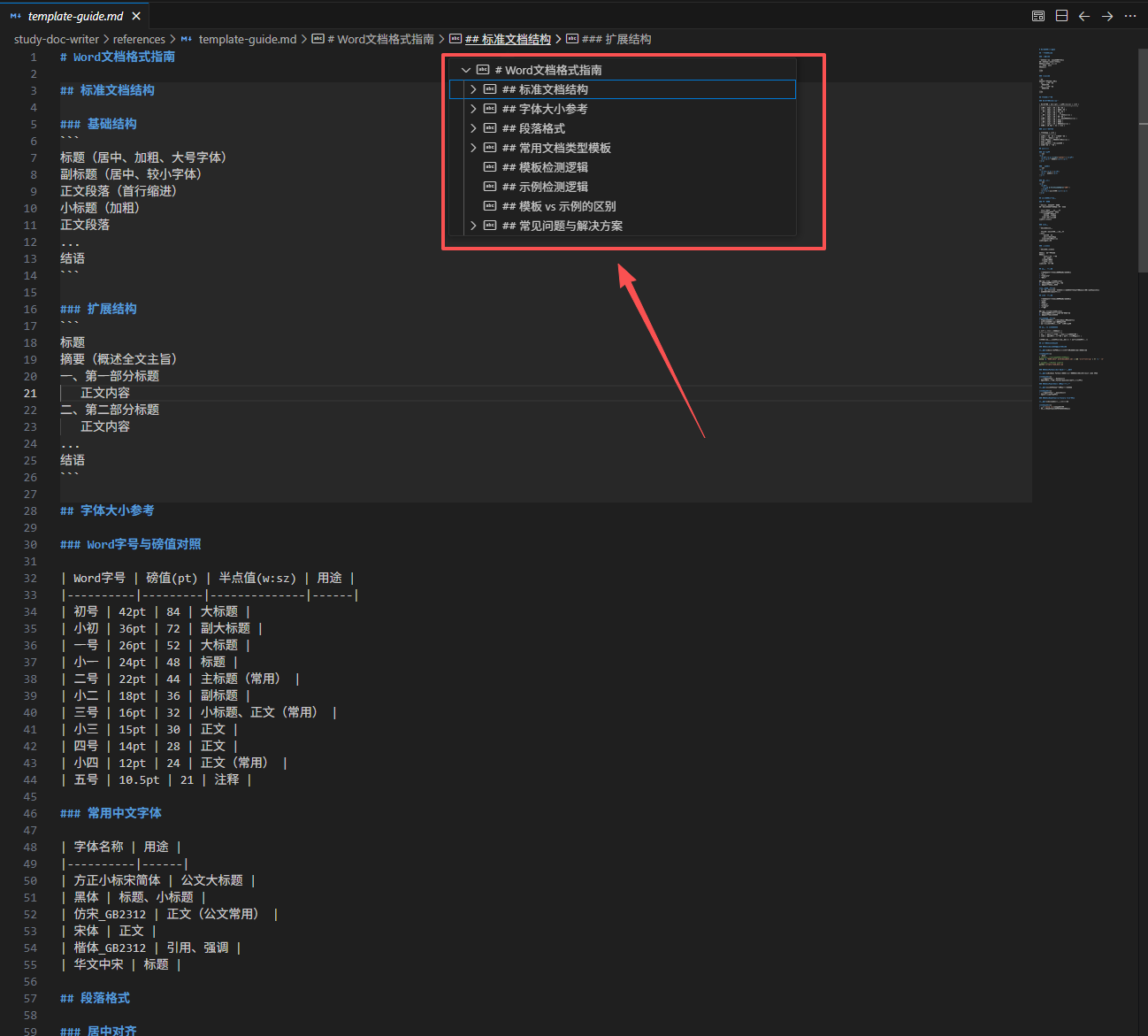Click the '## 标准文档结构' breadcrumb
The image size is (1148, 1036).
[500, 39]
